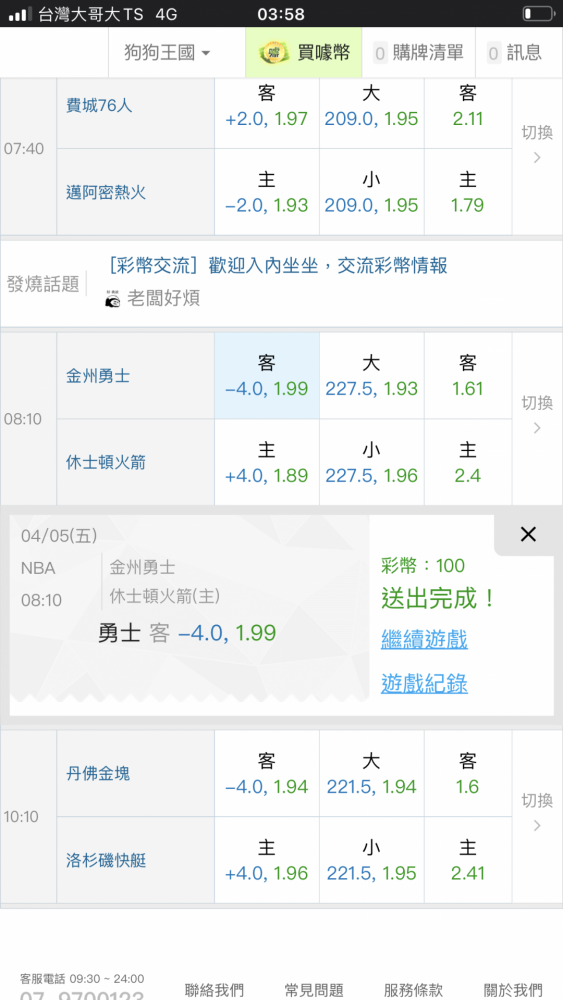The image size is (563, 1000).
Task: Open the 購牌清單 tab
Action: (x=418, y=52)
